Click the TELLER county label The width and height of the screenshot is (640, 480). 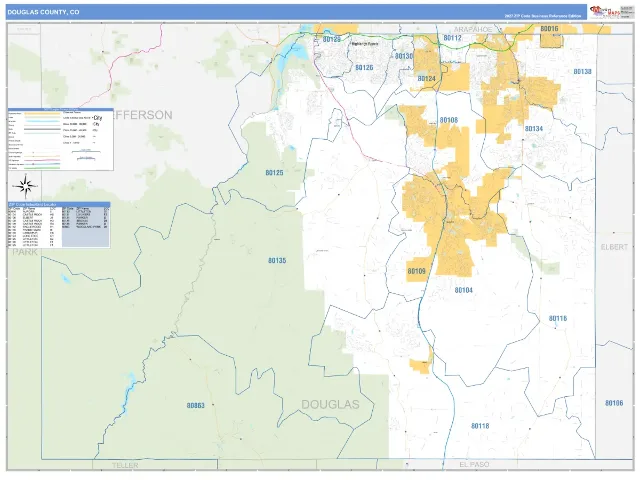125,465
